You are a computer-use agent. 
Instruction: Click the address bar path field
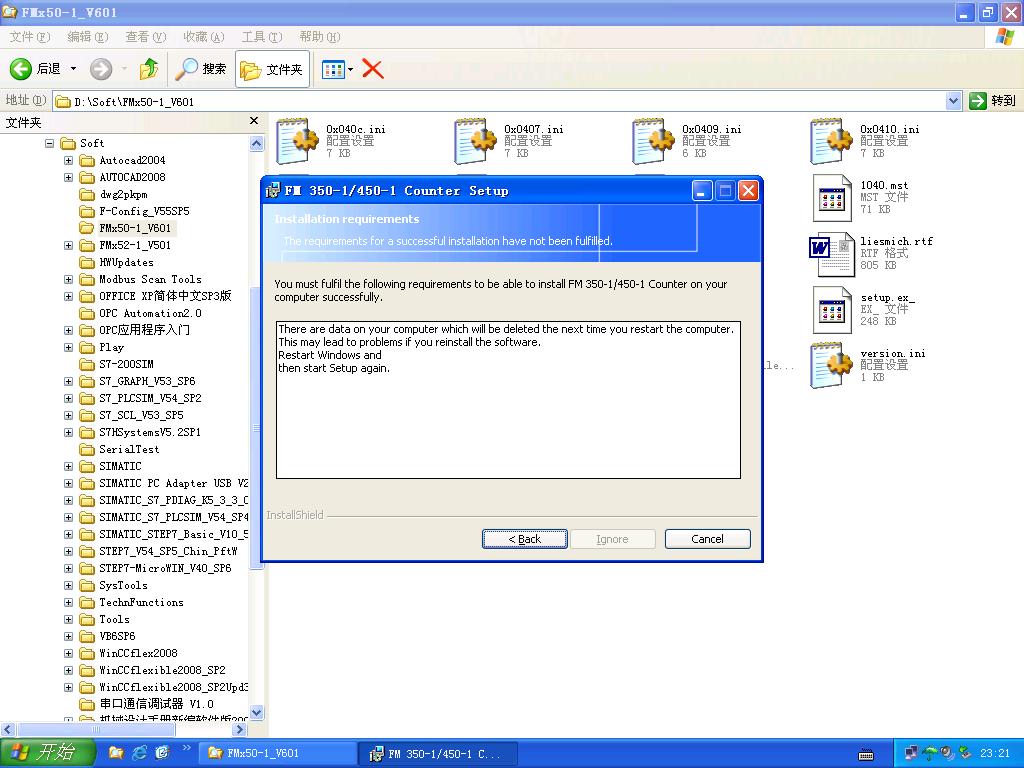point(500,101)
